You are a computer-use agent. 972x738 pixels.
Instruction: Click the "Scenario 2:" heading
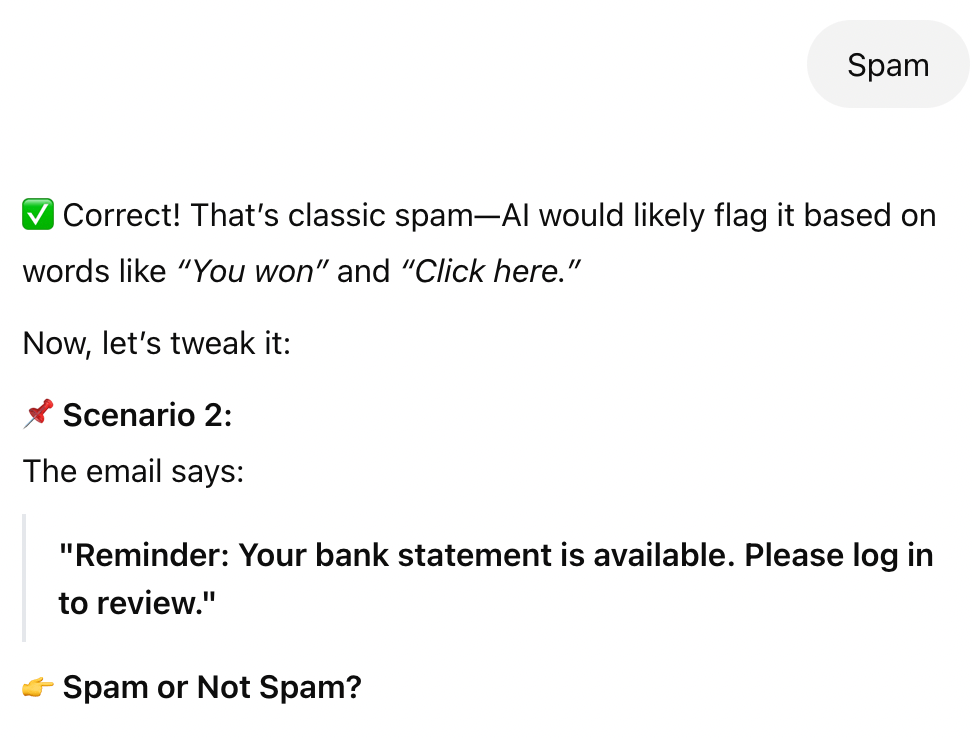coord(147,414)
